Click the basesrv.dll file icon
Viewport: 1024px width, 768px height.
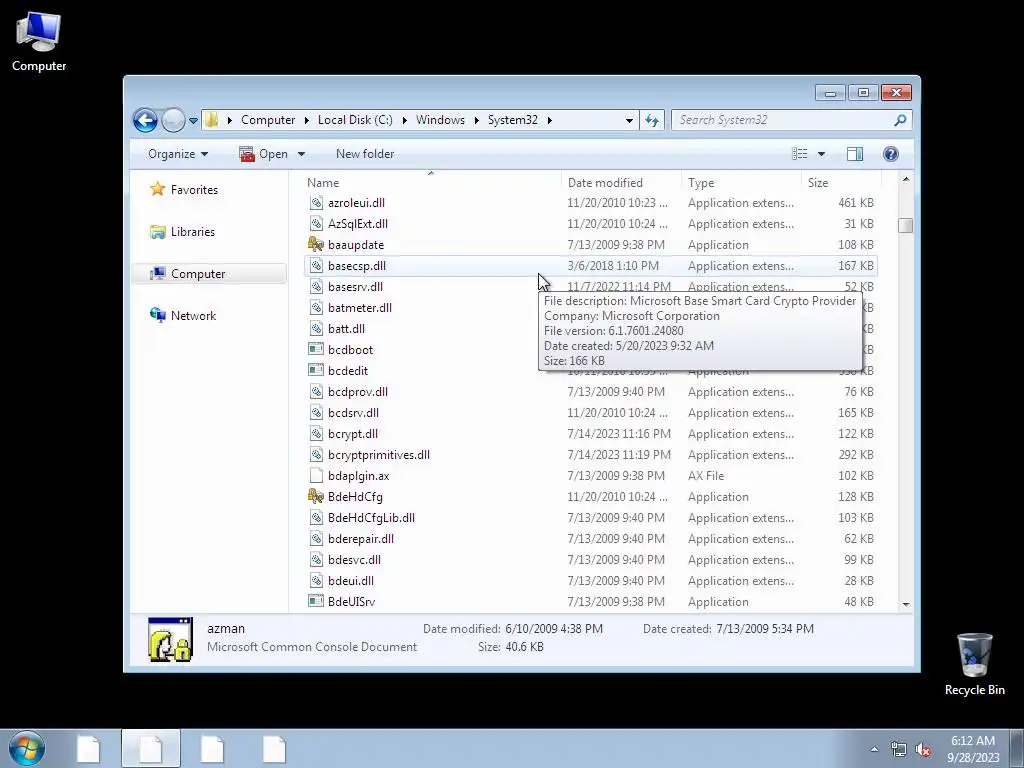pos(316,287)
